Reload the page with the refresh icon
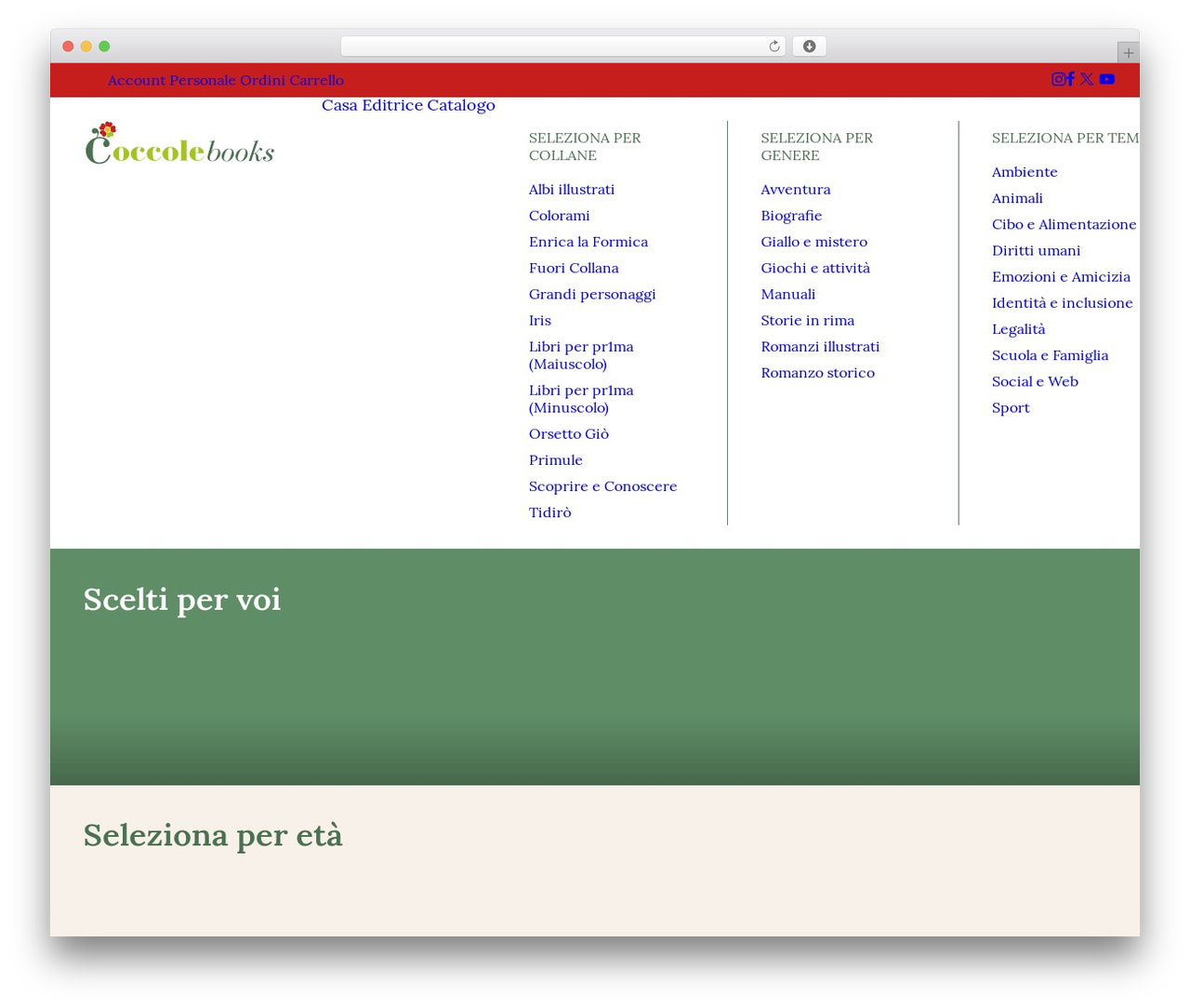1190x1008 pixels. click(774, 46)
